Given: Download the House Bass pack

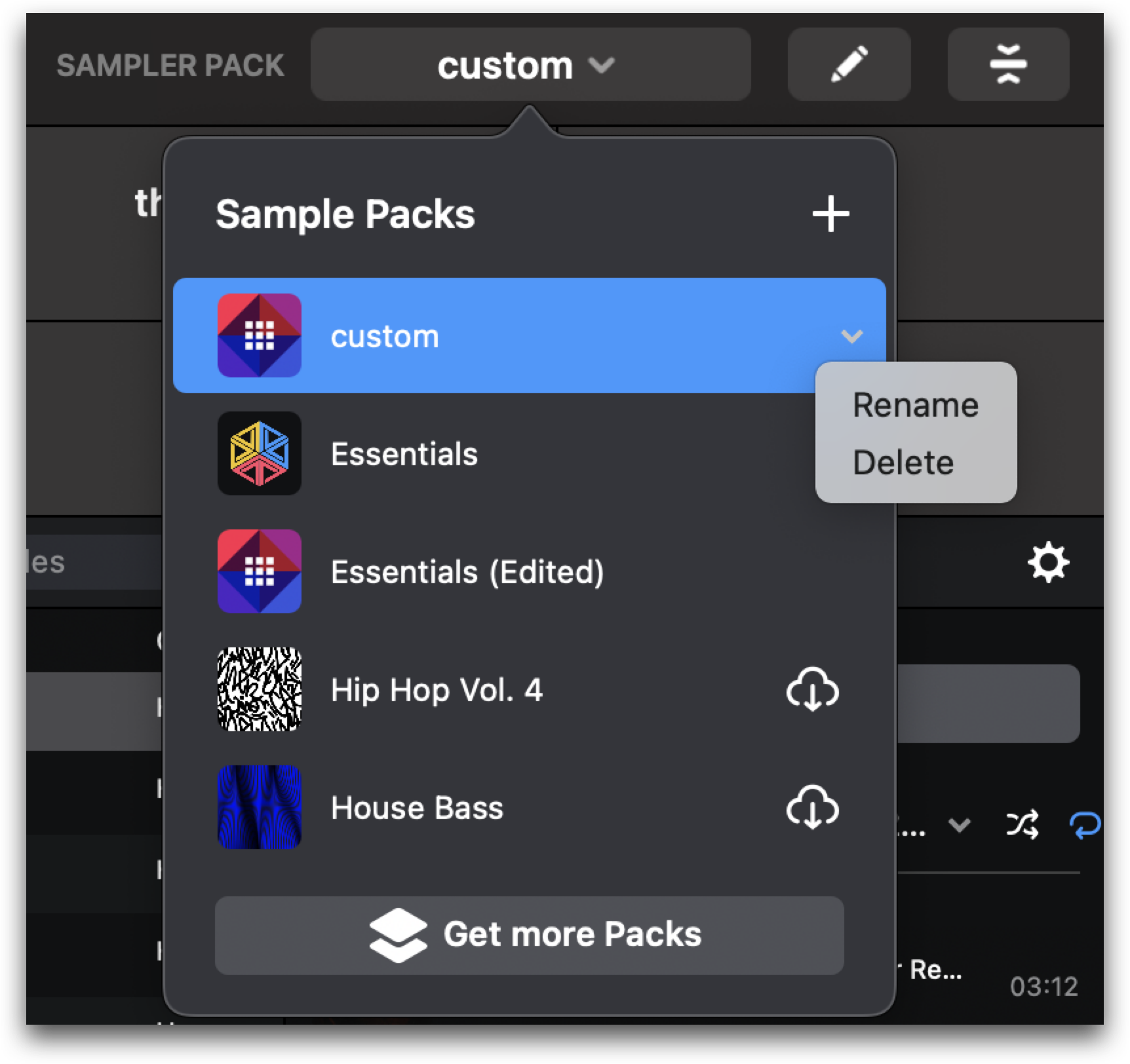Looking at the screenshot, I should click(812, 807).
